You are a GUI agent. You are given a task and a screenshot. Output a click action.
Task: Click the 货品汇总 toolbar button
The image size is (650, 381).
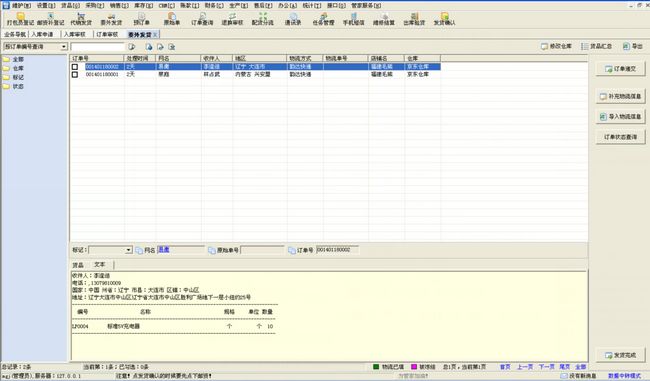597,46
